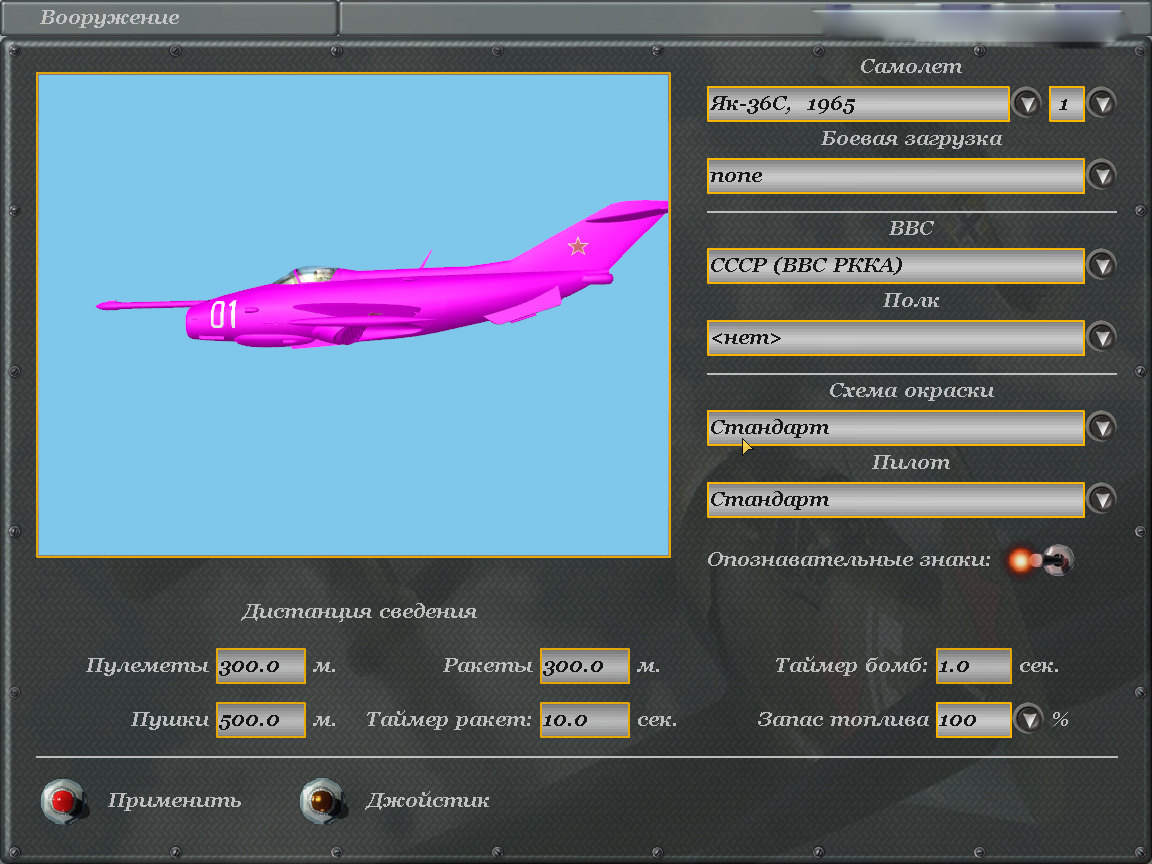Image resolution: width=1152 pixels, height=864 pixels.
Task: Click the Боевая загрузка label
Action: pyautogui.click(x=911, y=139)
